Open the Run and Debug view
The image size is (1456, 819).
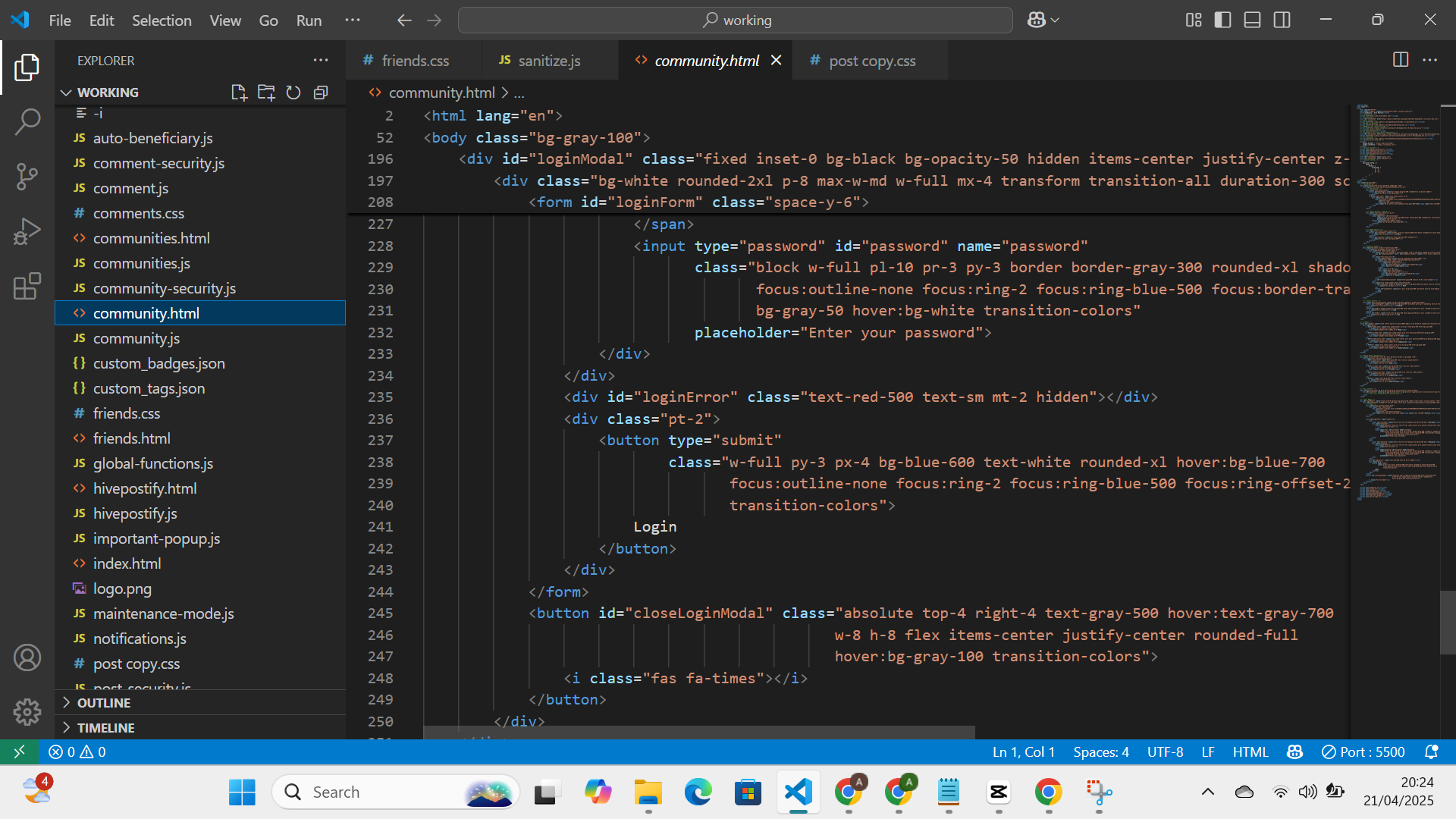tap(27, 231)
